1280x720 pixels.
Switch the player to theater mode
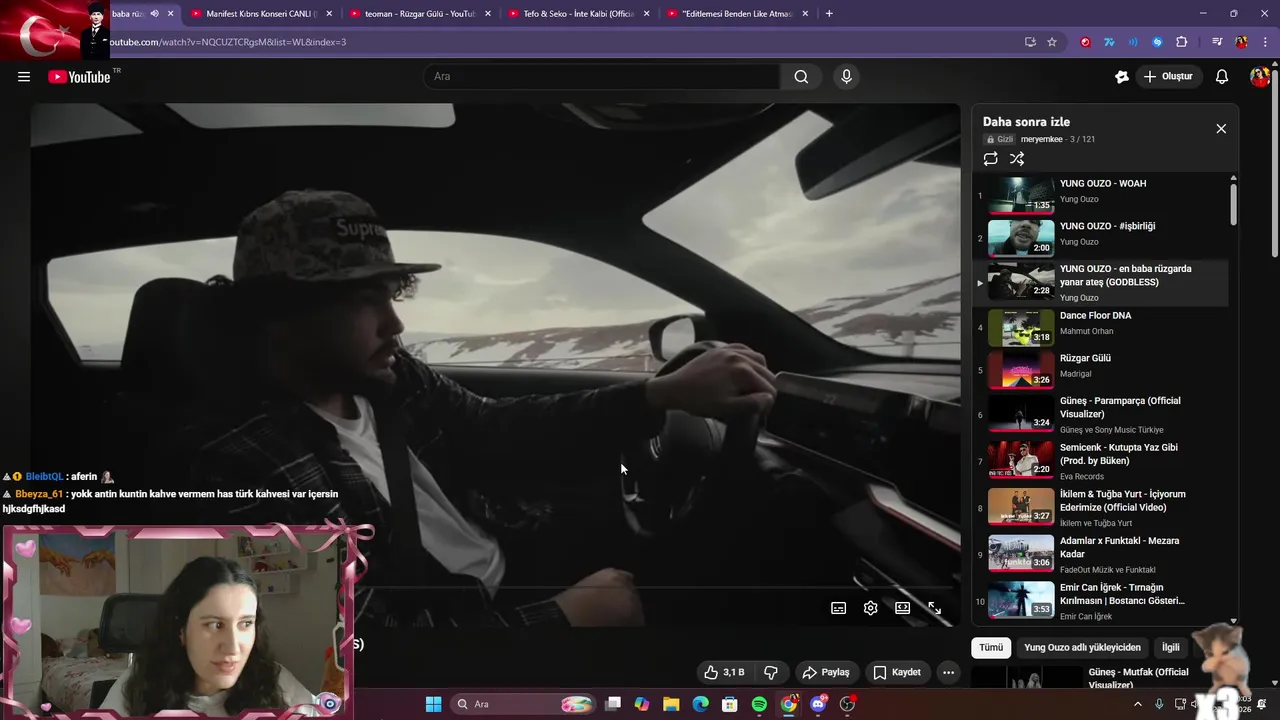(903, 608)
